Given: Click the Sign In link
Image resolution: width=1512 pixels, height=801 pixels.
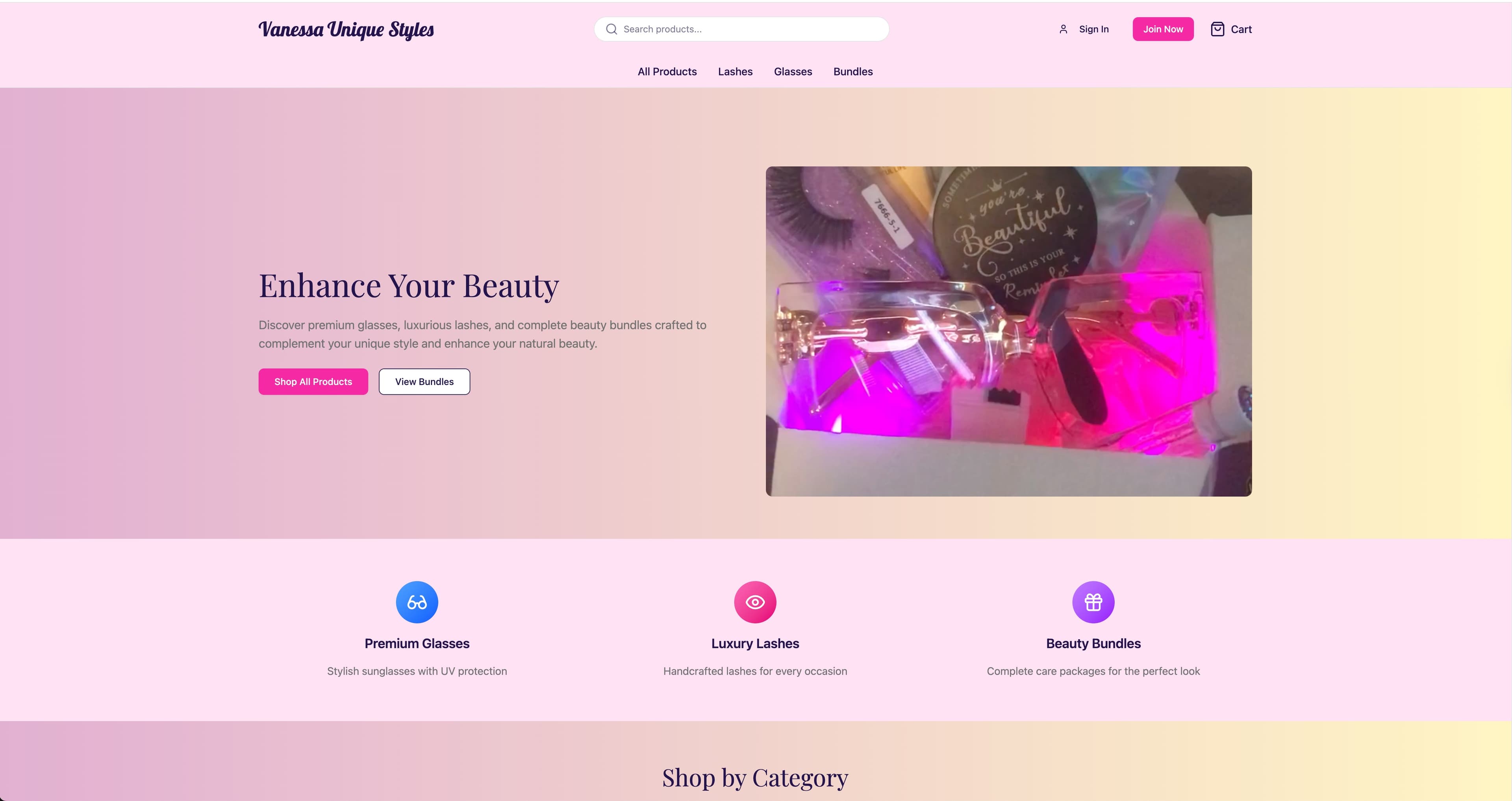Looking at the screenshot, I should [1093, 30].
